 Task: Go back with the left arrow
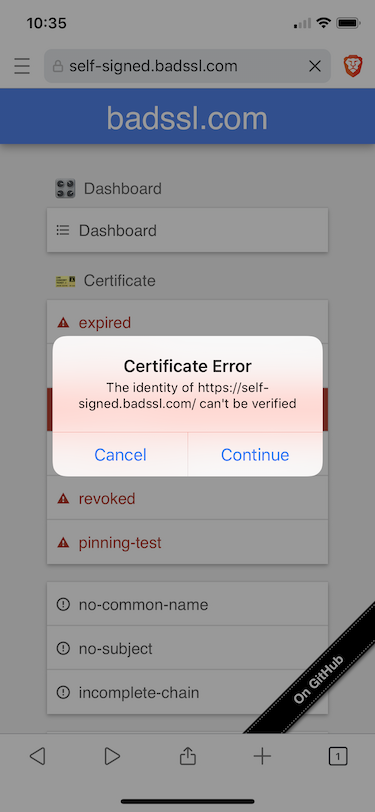(37, 756)
